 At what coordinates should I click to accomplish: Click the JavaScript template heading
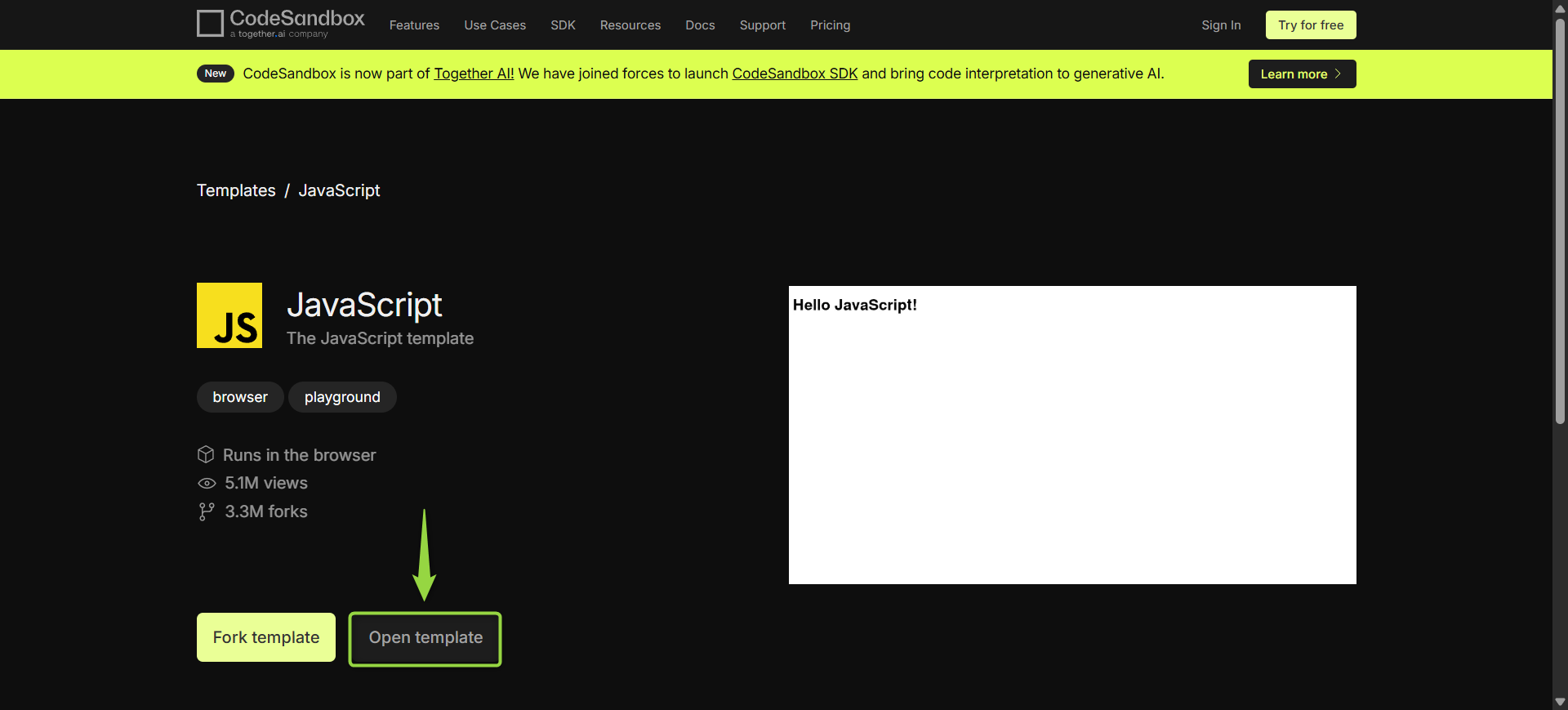pyautogui.click(x=364, y=306)
